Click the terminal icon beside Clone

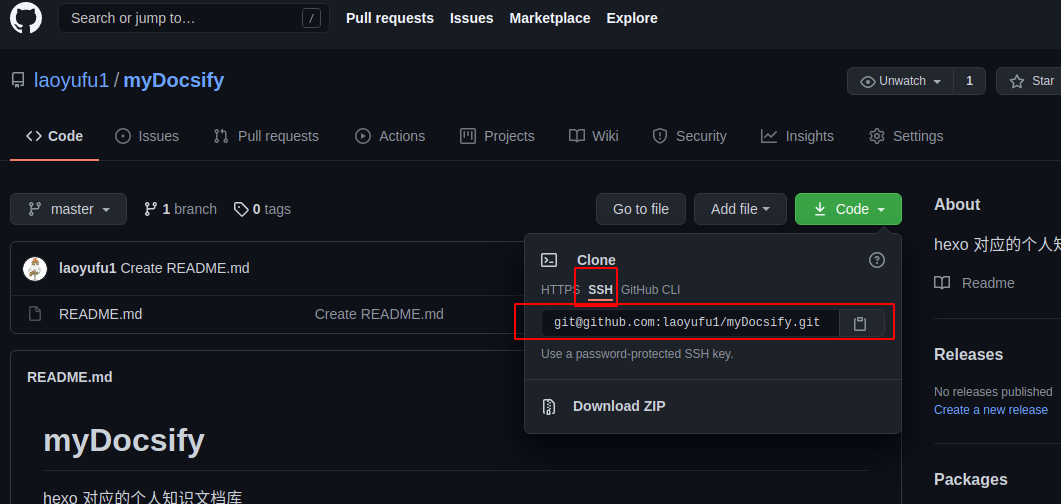click(x=549, y=260)
